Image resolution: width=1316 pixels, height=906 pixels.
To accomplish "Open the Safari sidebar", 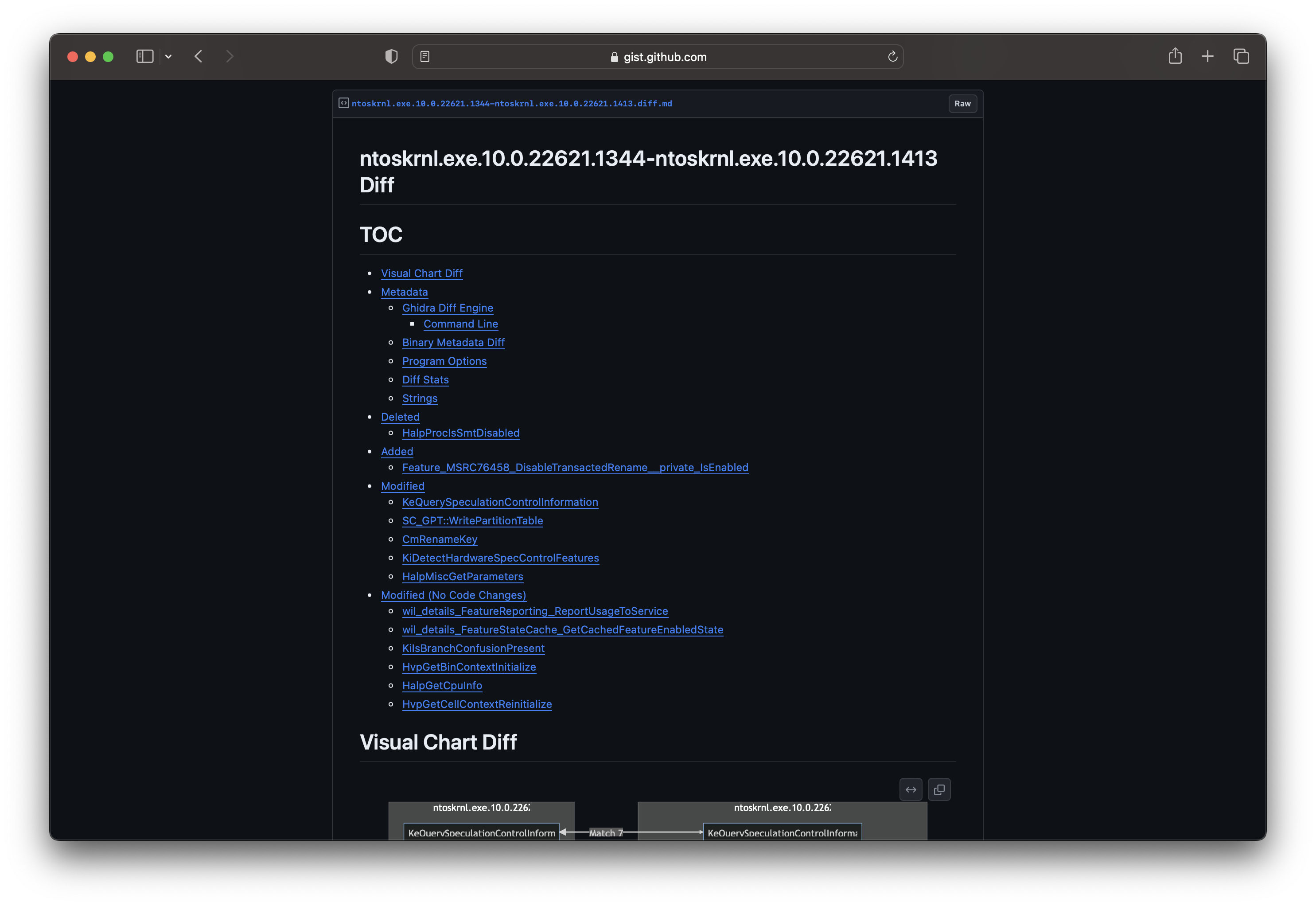I will pyautogui.click(x=145, y=56).
